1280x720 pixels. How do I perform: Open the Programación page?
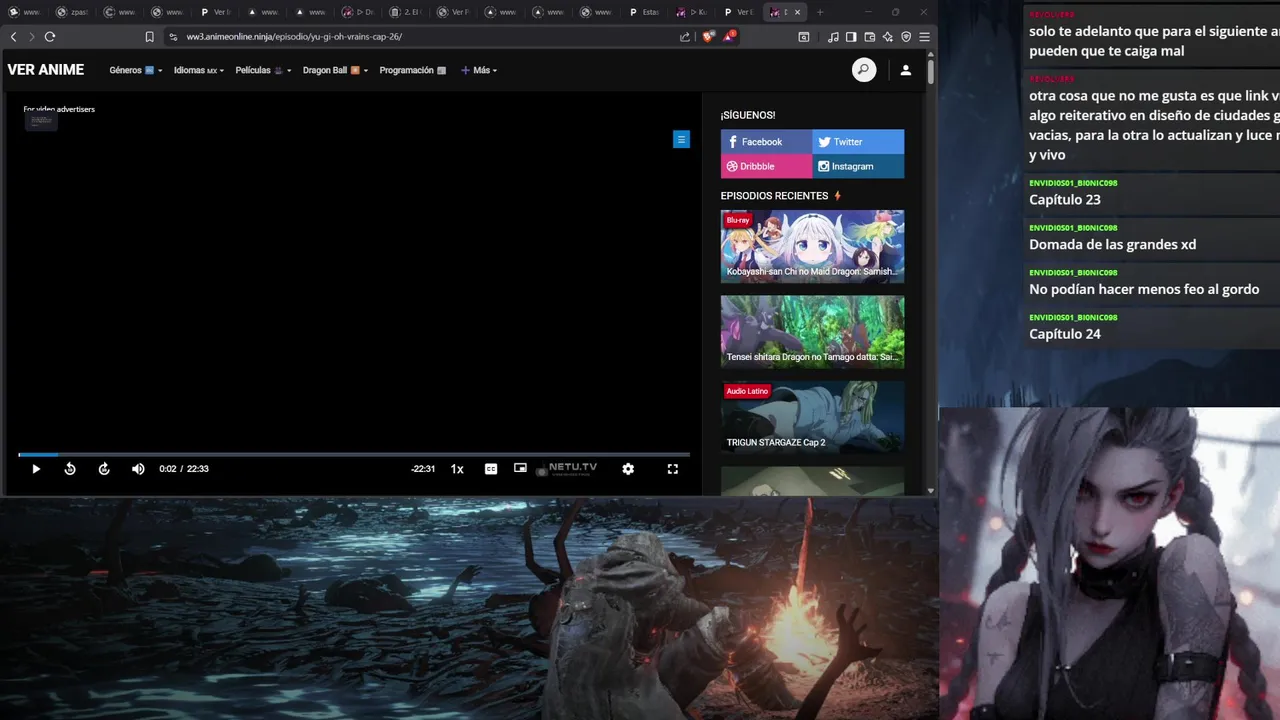coord(412,70)
